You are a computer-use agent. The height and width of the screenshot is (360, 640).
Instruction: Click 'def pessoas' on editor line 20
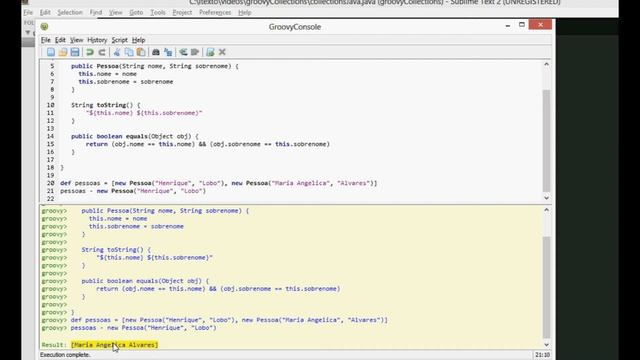pos(80,183)
